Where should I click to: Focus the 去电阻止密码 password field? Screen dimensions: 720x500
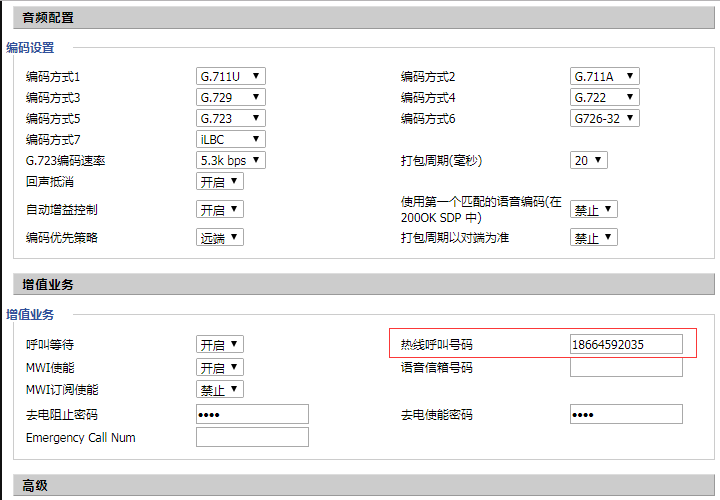coord(252,414)
